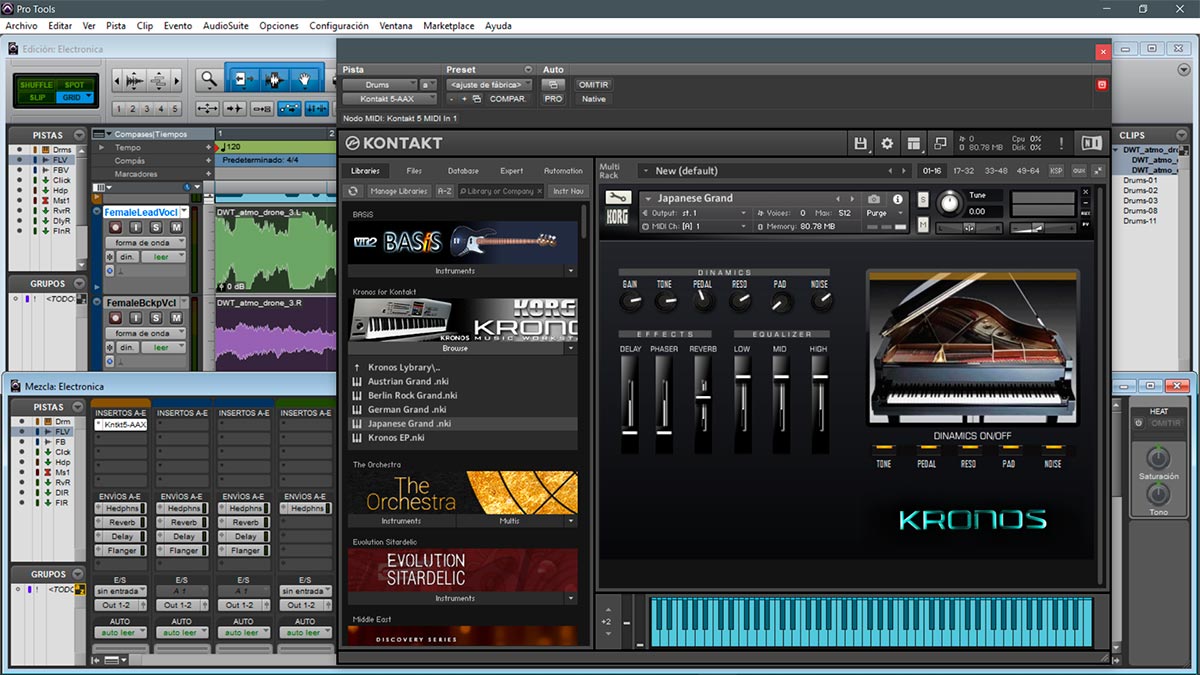Toggle the TONE dynamics switch
This screenshot has width=1200, height=675.
pos(883,450)
